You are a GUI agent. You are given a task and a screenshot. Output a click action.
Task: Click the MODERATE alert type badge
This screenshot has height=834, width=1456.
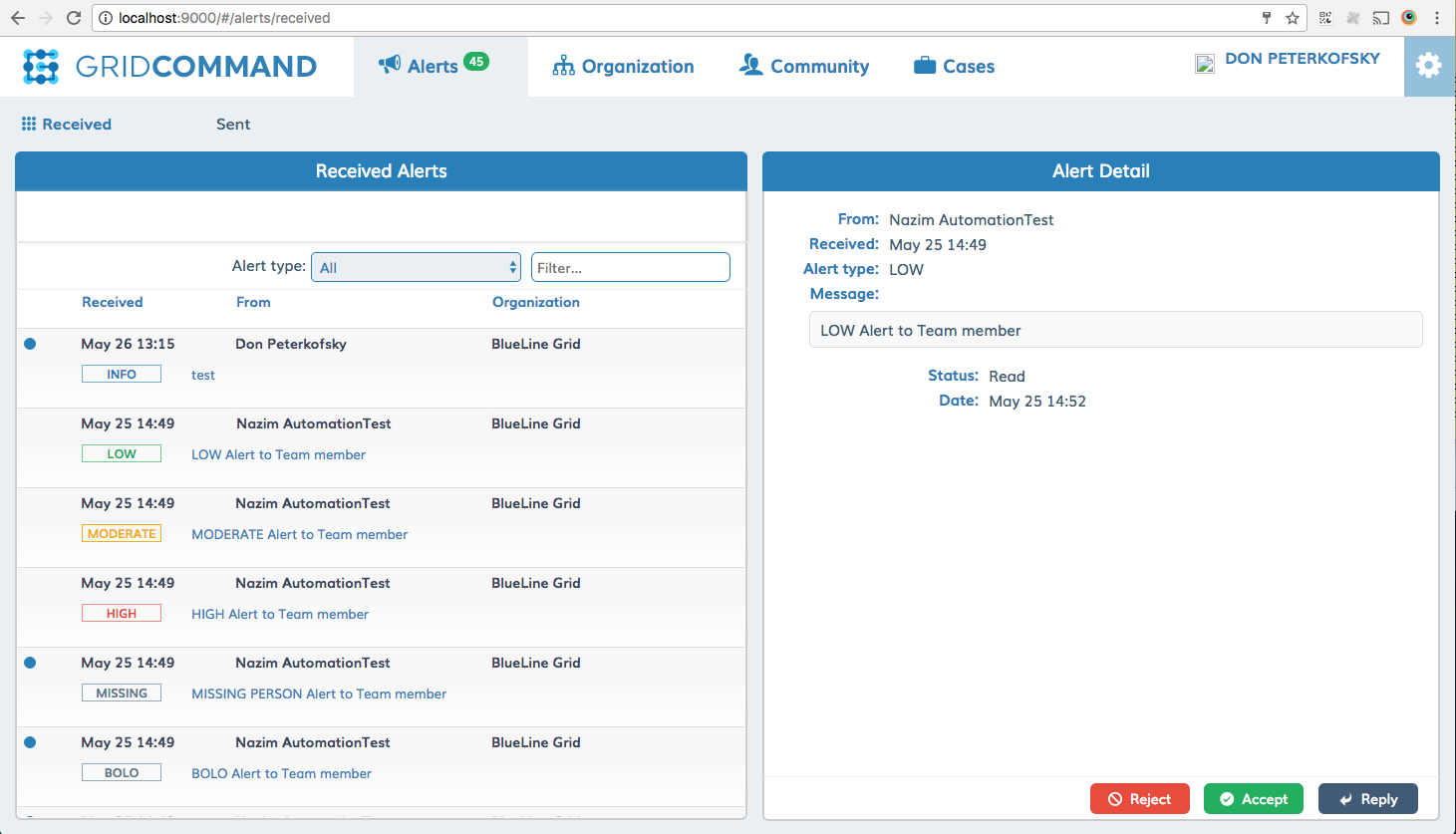(x=122, y=534)
